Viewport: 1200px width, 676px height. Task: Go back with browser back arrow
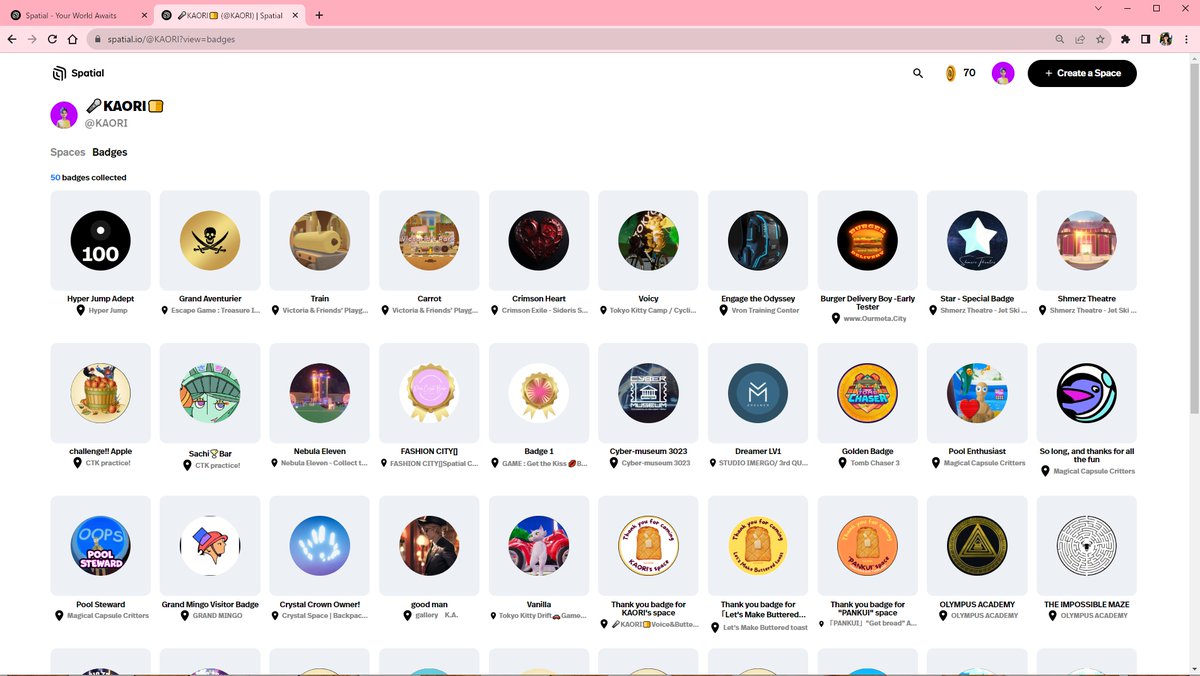click(x=12, y=39)
